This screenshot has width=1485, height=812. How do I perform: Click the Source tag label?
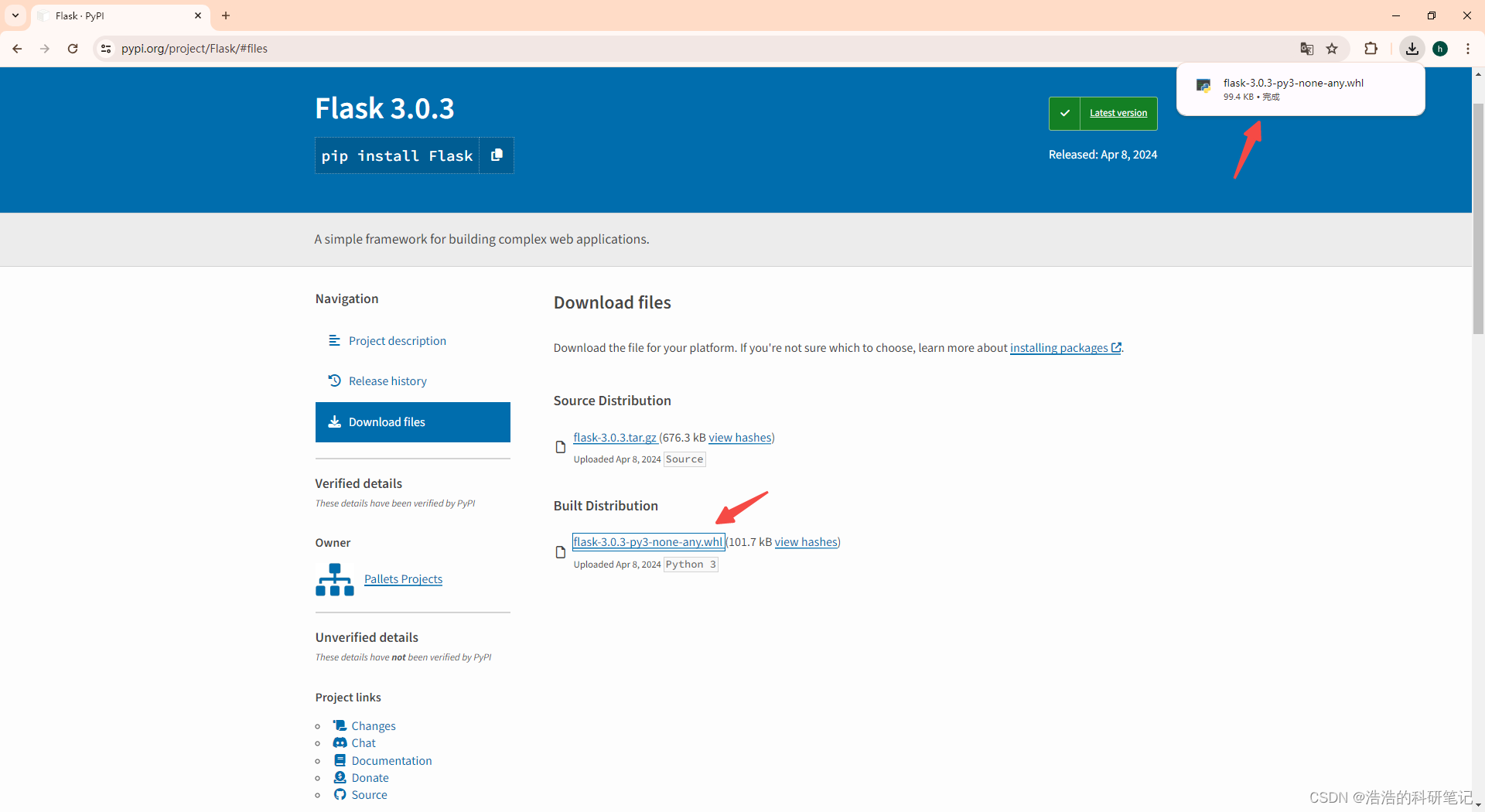684,459
